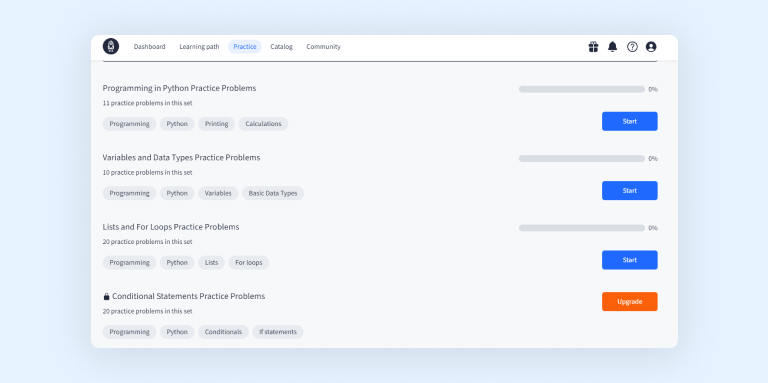
Task: Open Variables and Data Types Practice Problems title
Action: [x=181, y=158]
